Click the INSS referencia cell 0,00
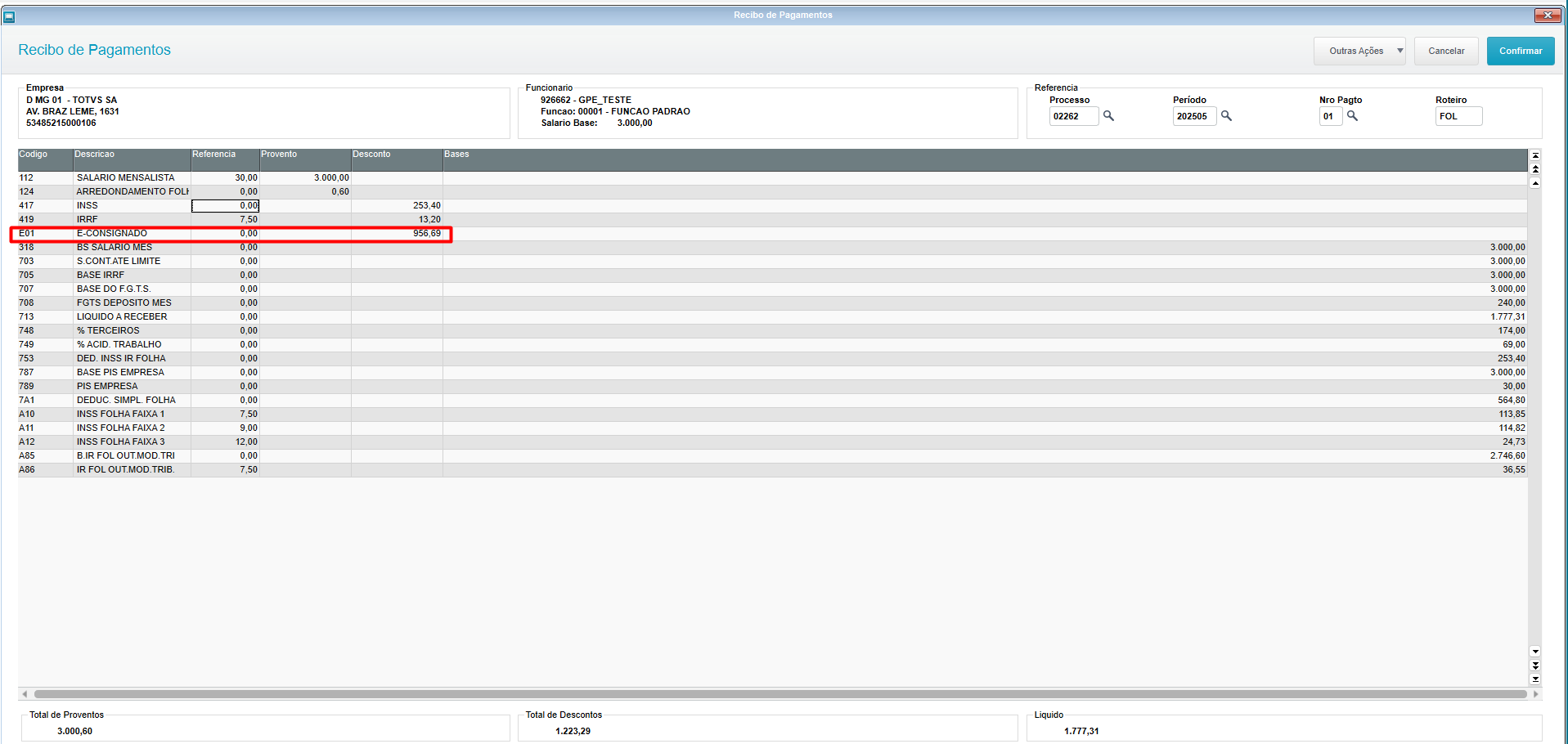 (x=225, y=205)
